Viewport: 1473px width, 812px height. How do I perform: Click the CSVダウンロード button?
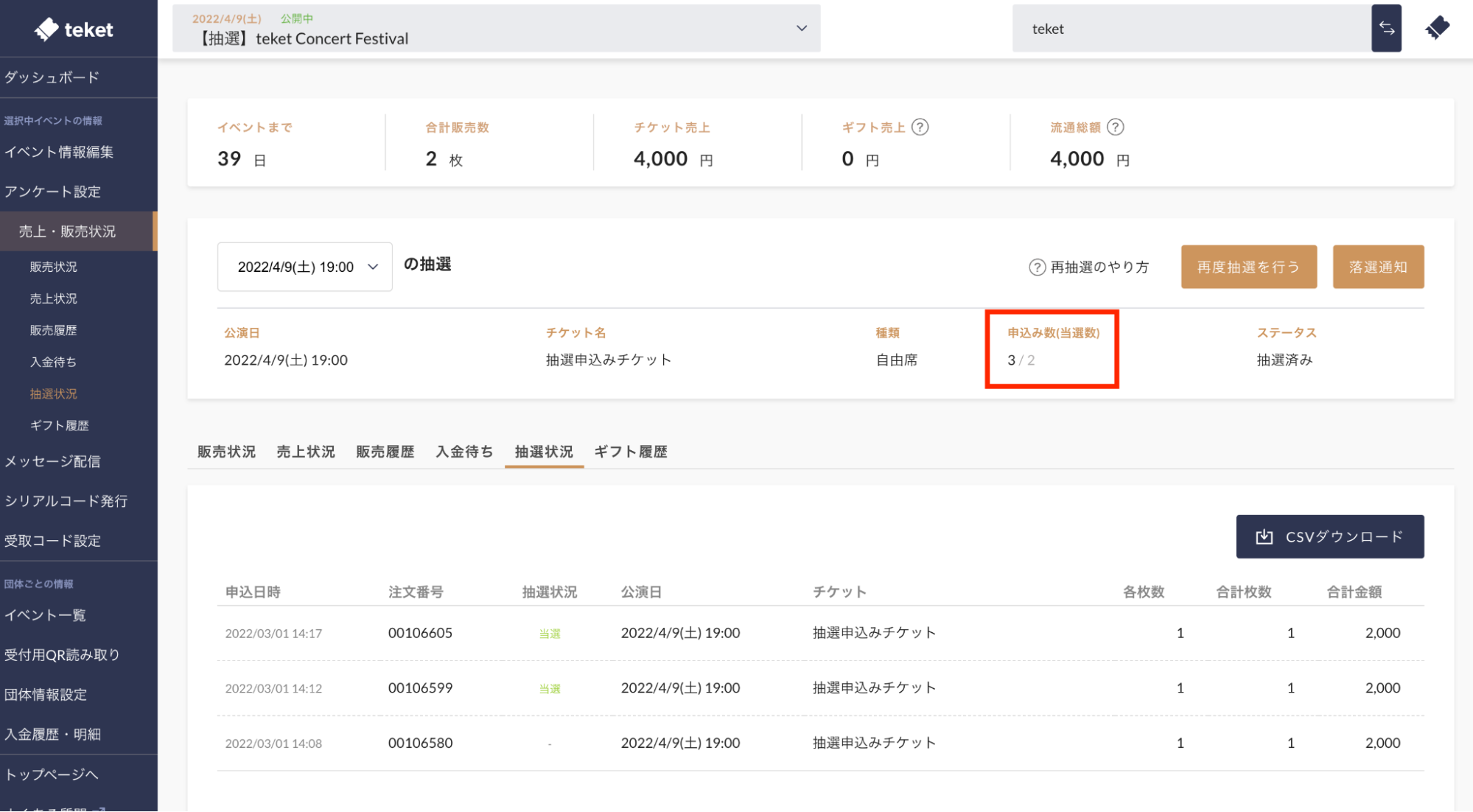point(1329,536)
